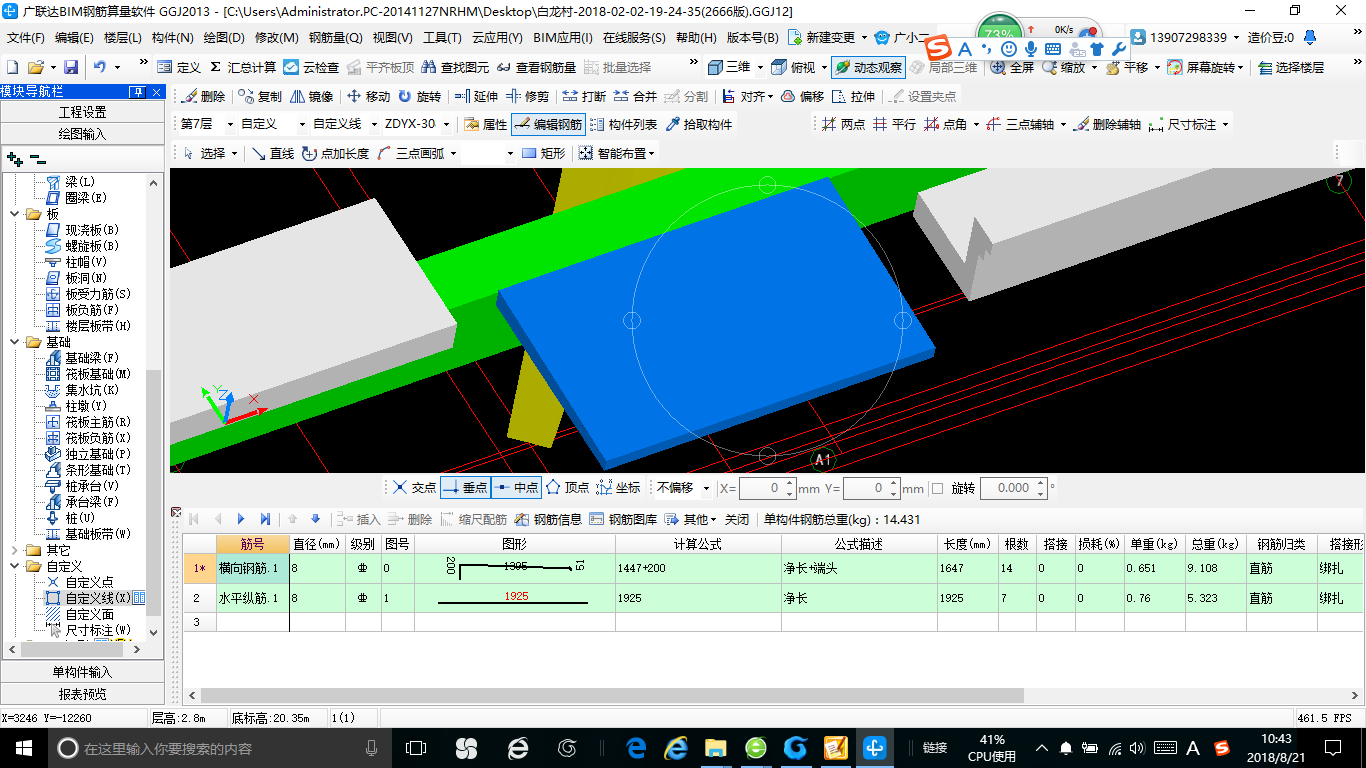The height and width of the screenshot is (768, 1366).
Task: Open the 钢筋量(Q) menu
Action: [335, 37]
